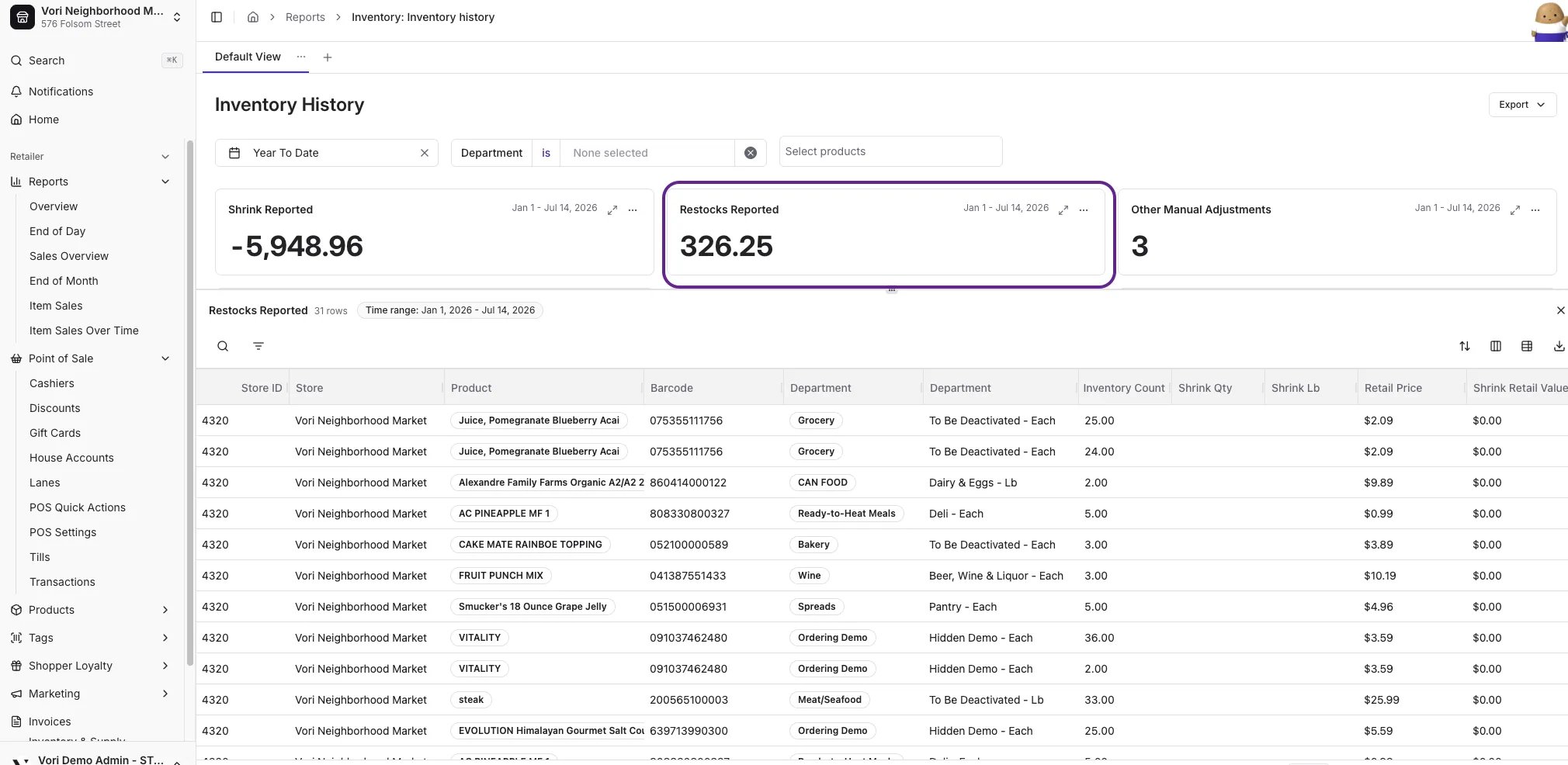Expand the Shrink Reported card
The width and height of the screenshot is (1568, 765).
(612, 209)
